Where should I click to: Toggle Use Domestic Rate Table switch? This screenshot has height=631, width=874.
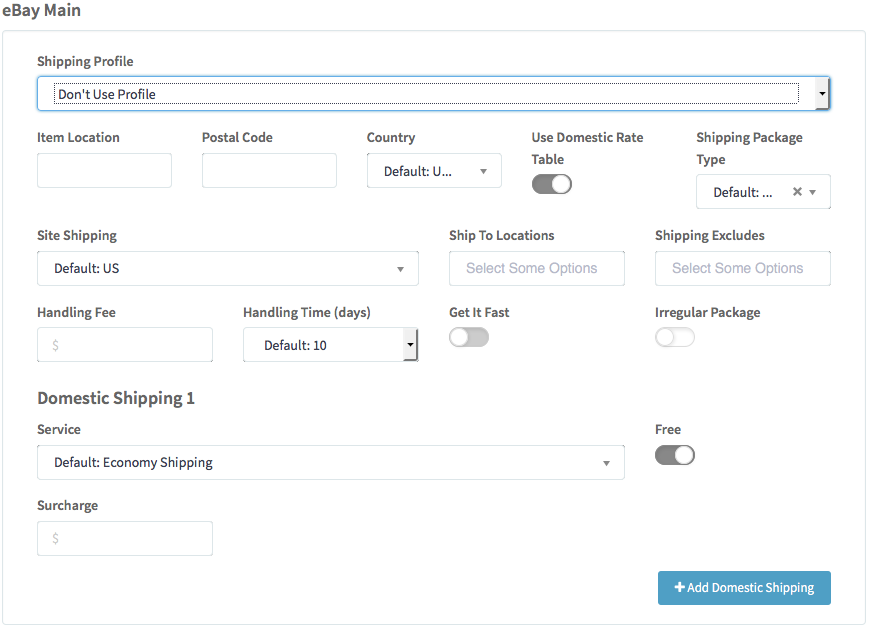coord(551,184)
